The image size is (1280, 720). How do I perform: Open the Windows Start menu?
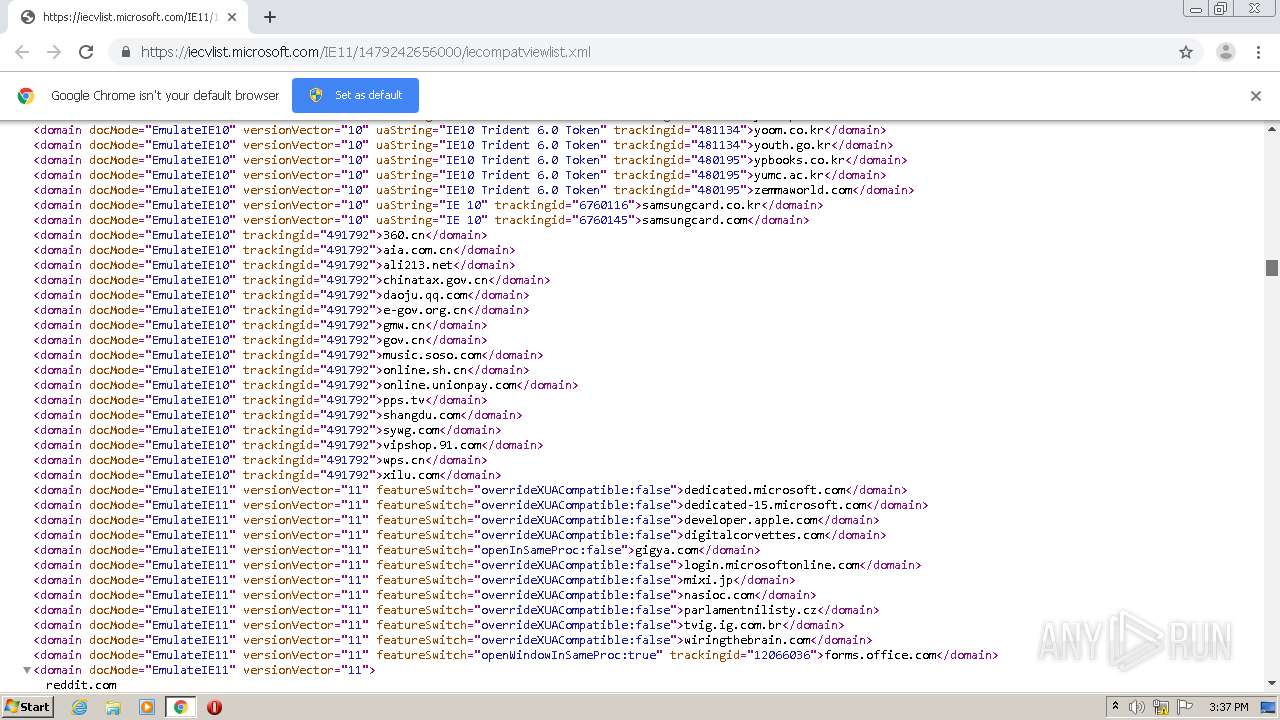tap(27, 707)
